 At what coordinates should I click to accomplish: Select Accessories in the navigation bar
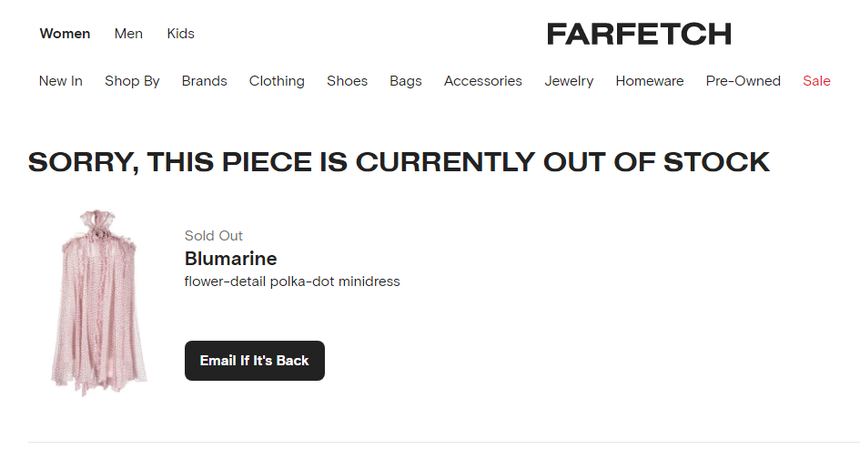click(x=483, y=81)
